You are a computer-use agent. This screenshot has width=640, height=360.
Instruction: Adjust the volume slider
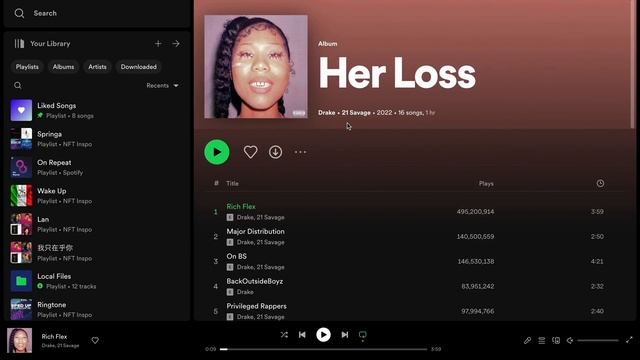click(598, 340)
